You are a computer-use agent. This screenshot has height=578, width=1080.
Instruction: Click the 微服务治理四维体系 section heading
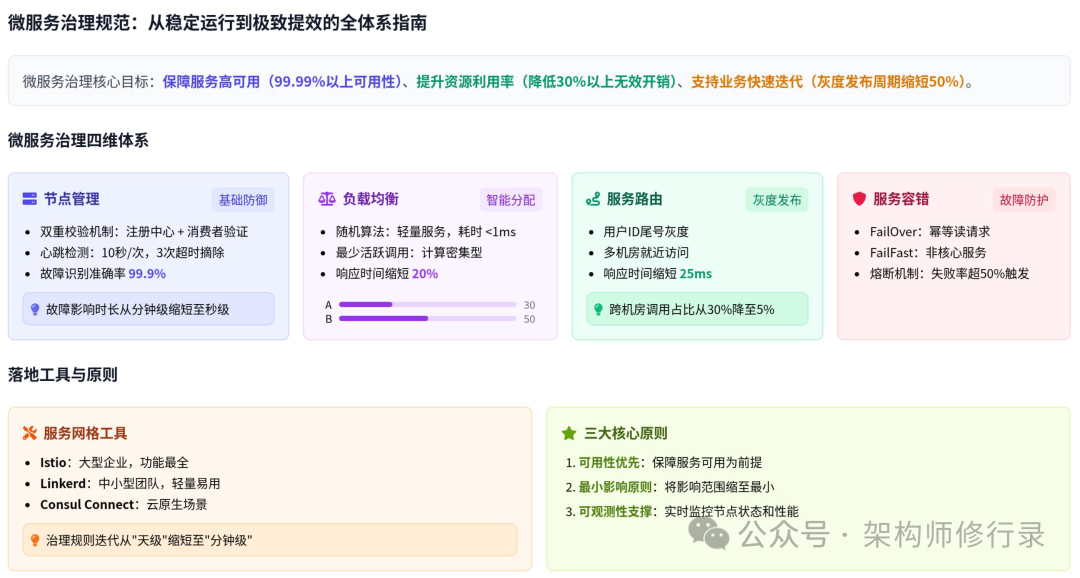coord(78,141)
